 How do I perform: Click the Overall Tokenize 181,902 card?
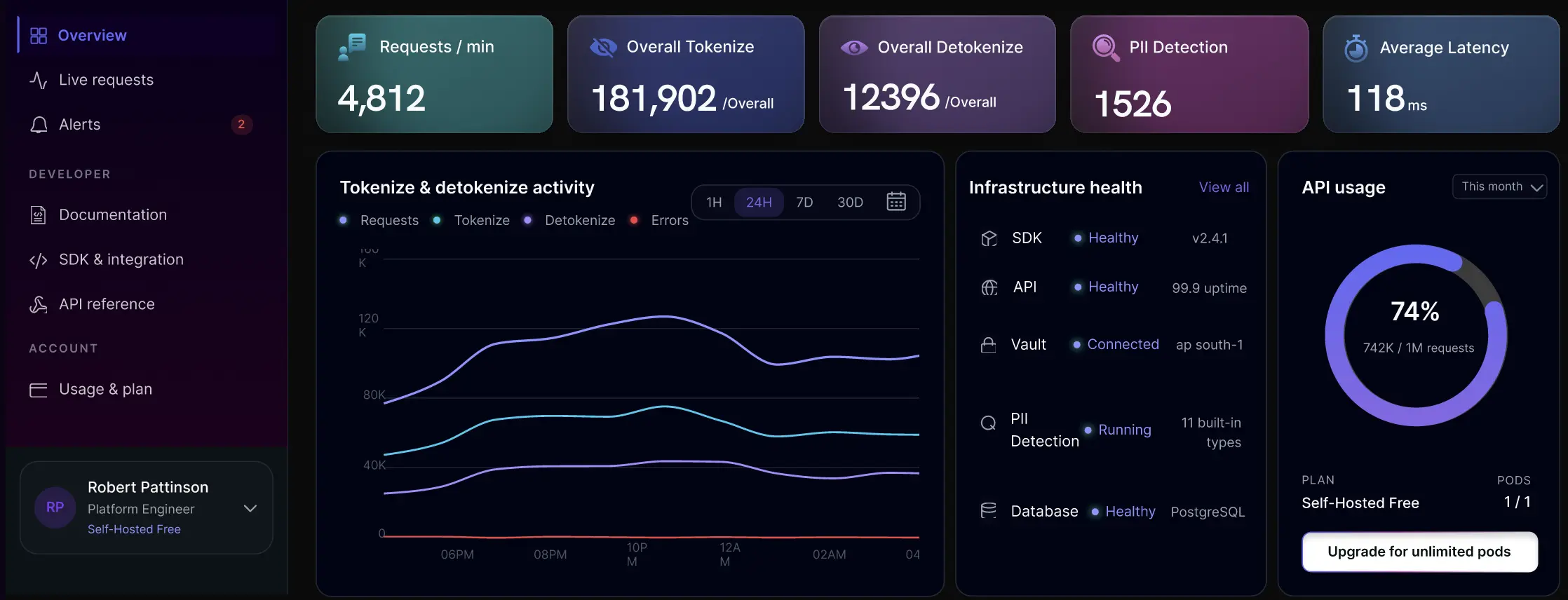tap(686, 74)
